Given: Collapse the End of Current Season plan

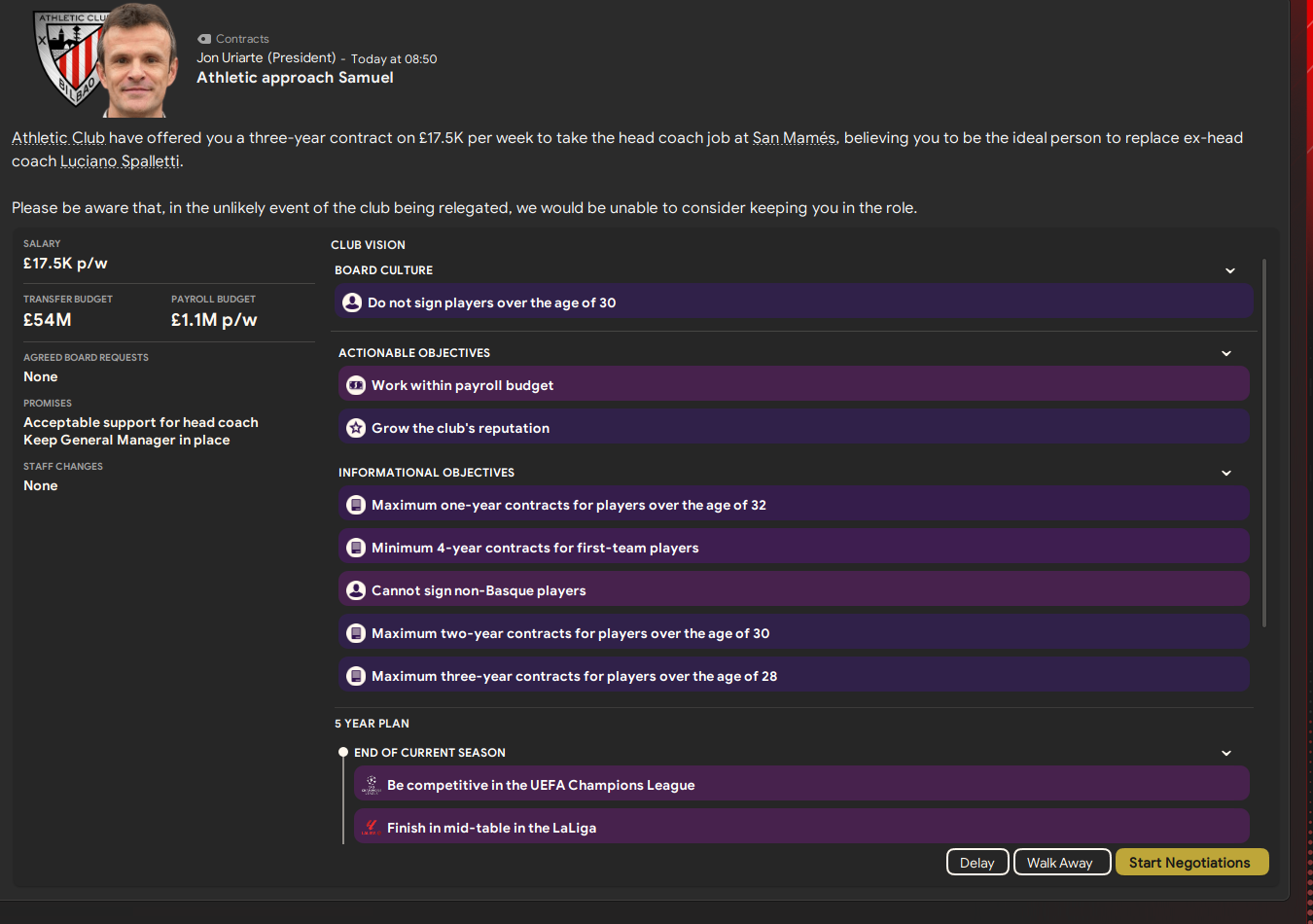Looking at the screenshot, I should [1226, 752].
